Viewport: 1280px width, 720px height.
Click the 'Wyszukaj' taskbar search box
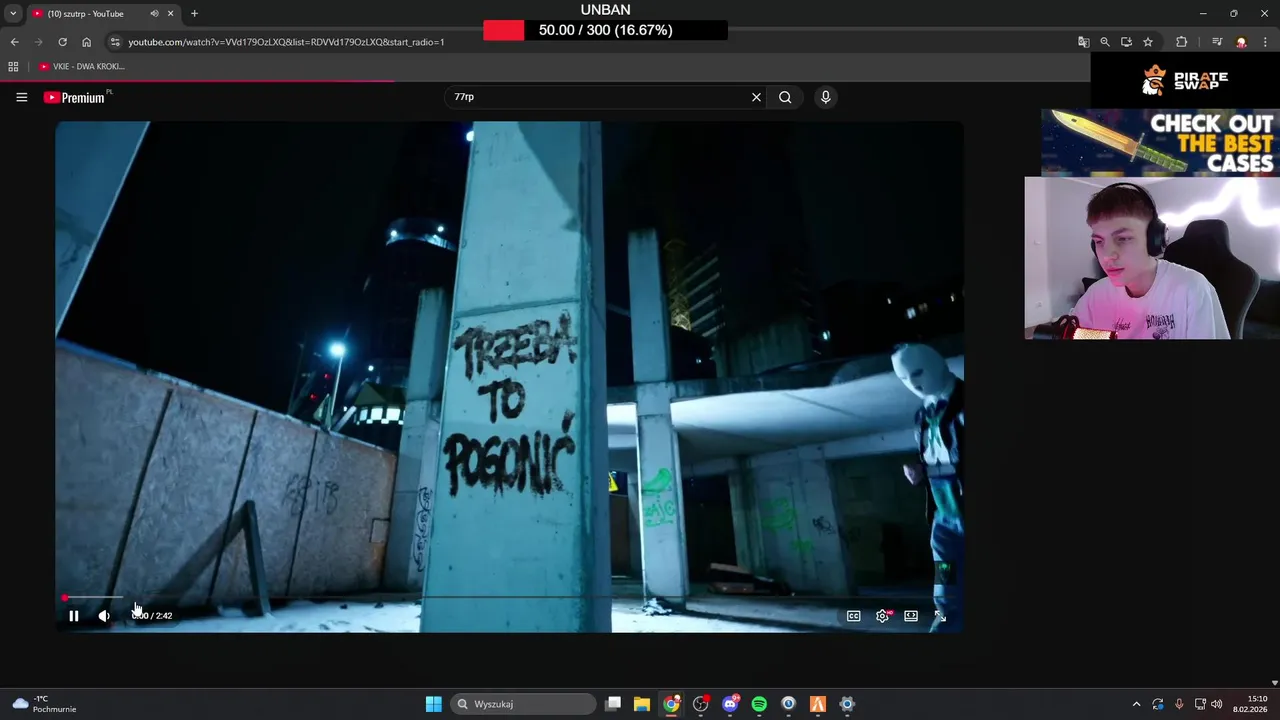[x=522, y=704]
